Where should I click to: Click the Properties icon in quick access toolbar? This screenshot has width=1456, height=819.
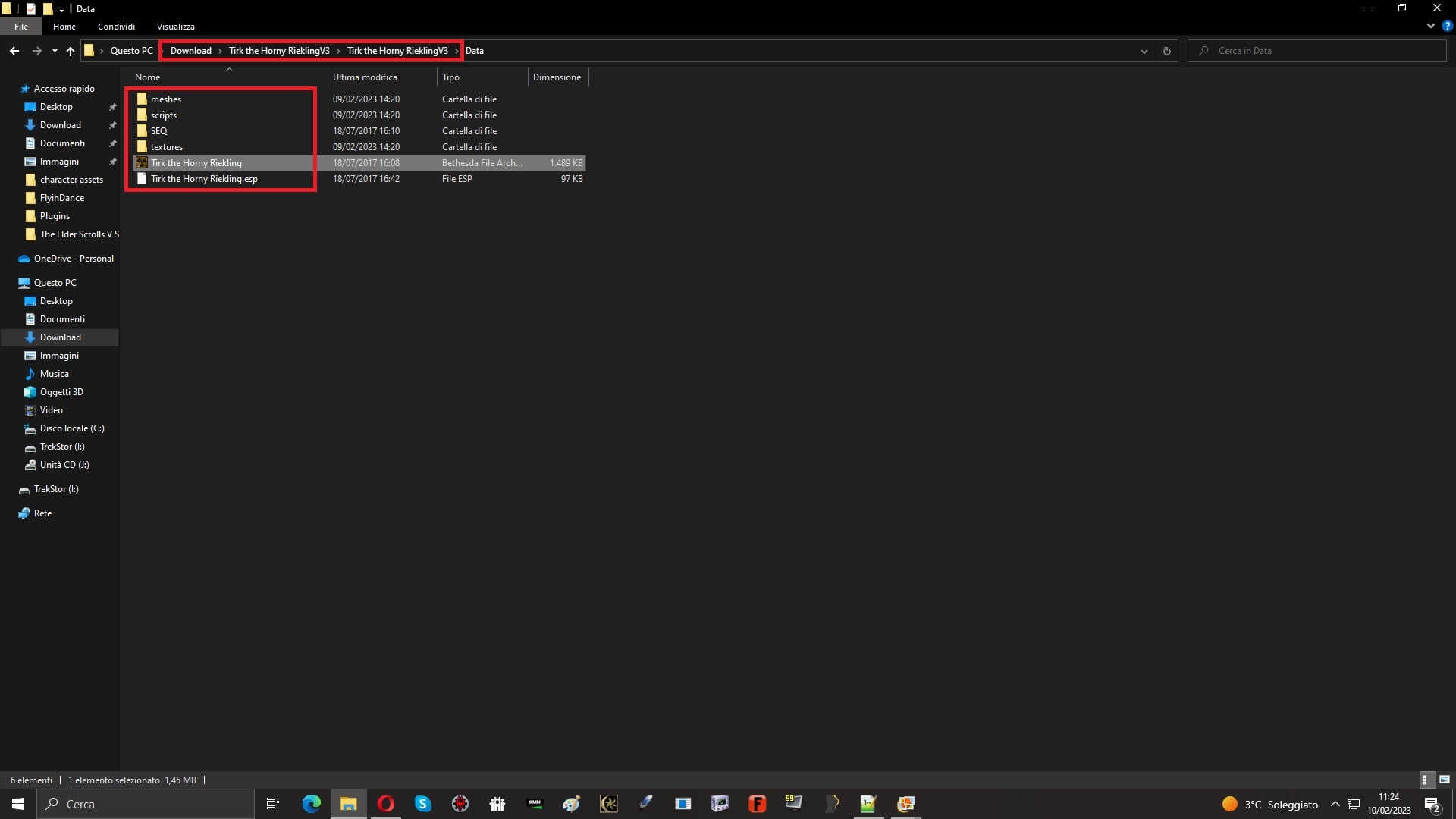tap(31, 9)
